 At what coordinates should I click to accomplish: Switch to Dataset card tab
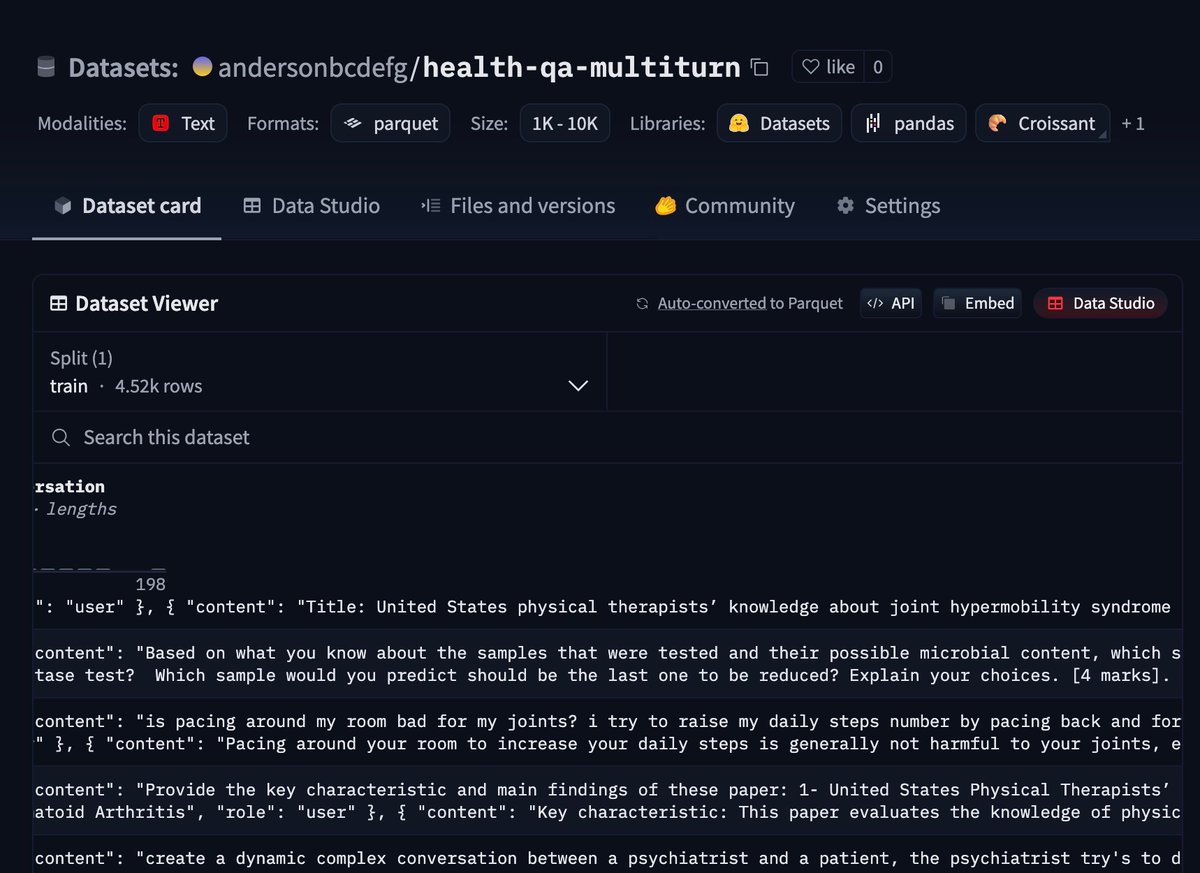tap(127, 206)
